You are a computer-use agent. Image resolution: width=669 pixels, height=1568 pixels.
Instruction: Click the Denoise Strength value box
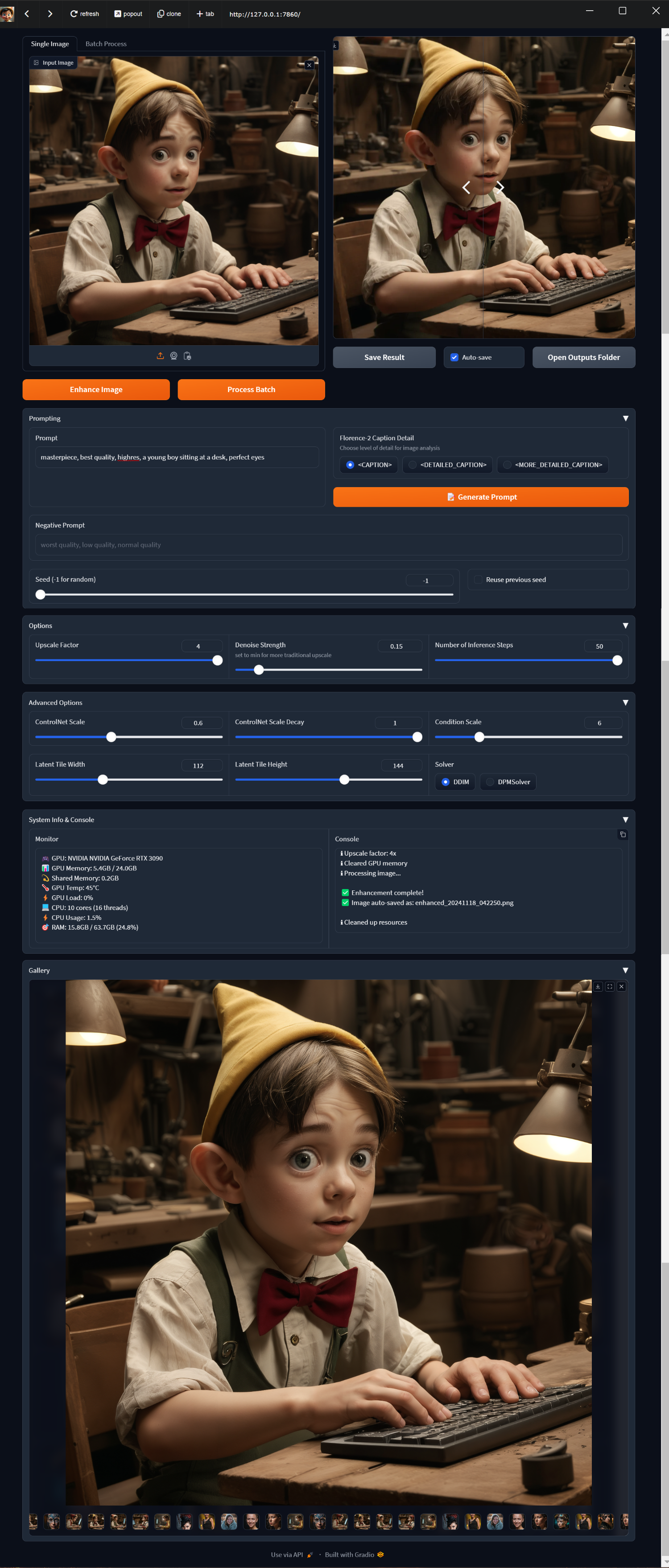coord(400,646)
